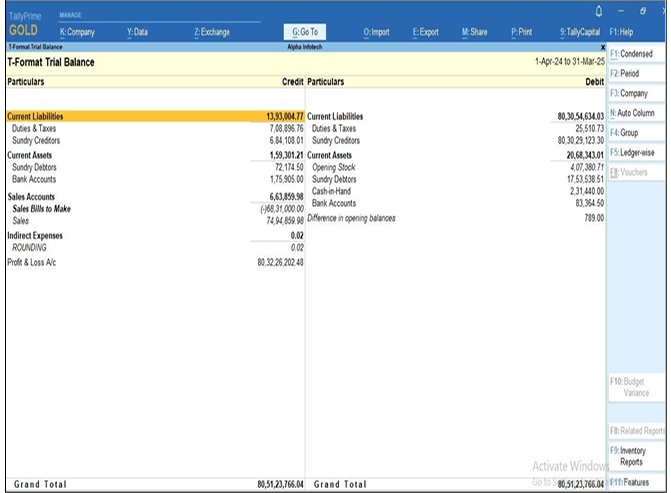The width and height of the screenshot is (671, 493).
Task: Select the Sales Accounts group row
Action: [155, 197]
